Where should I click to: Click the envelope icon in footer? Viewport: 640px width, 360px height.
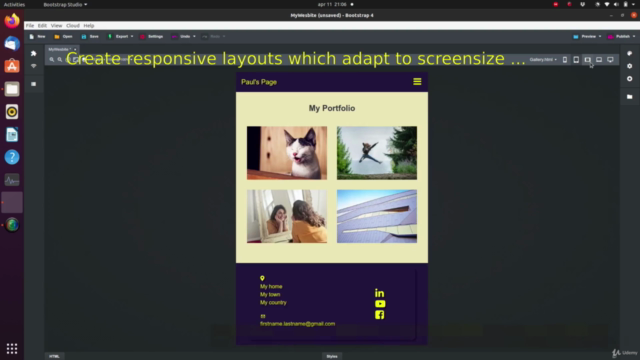(x=263, y=316)
